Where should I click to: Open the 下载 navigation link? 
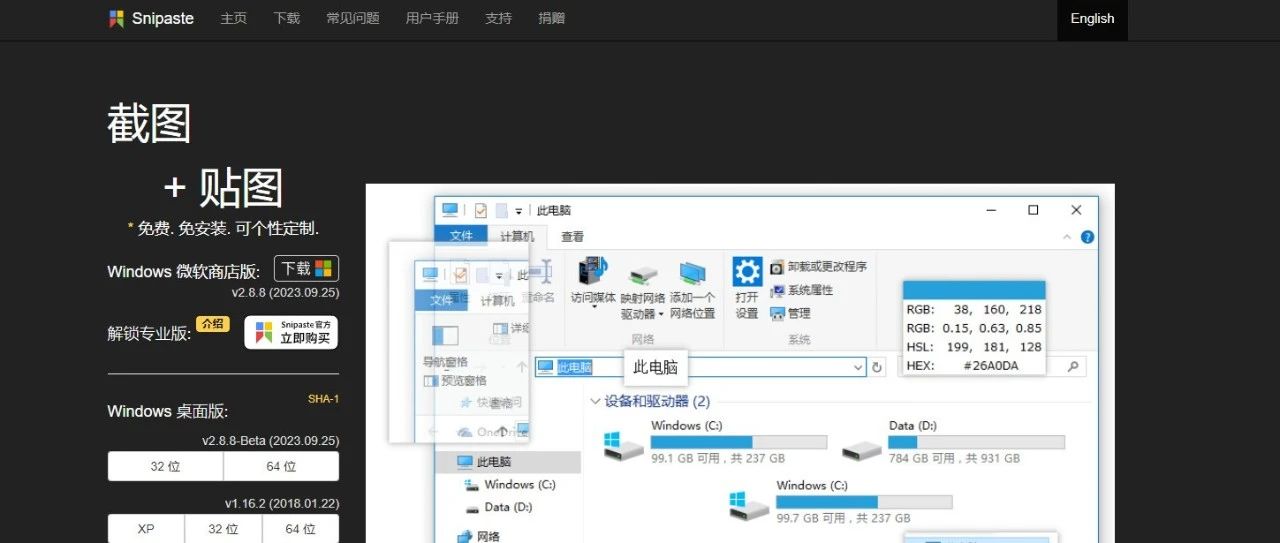point(287,18)
